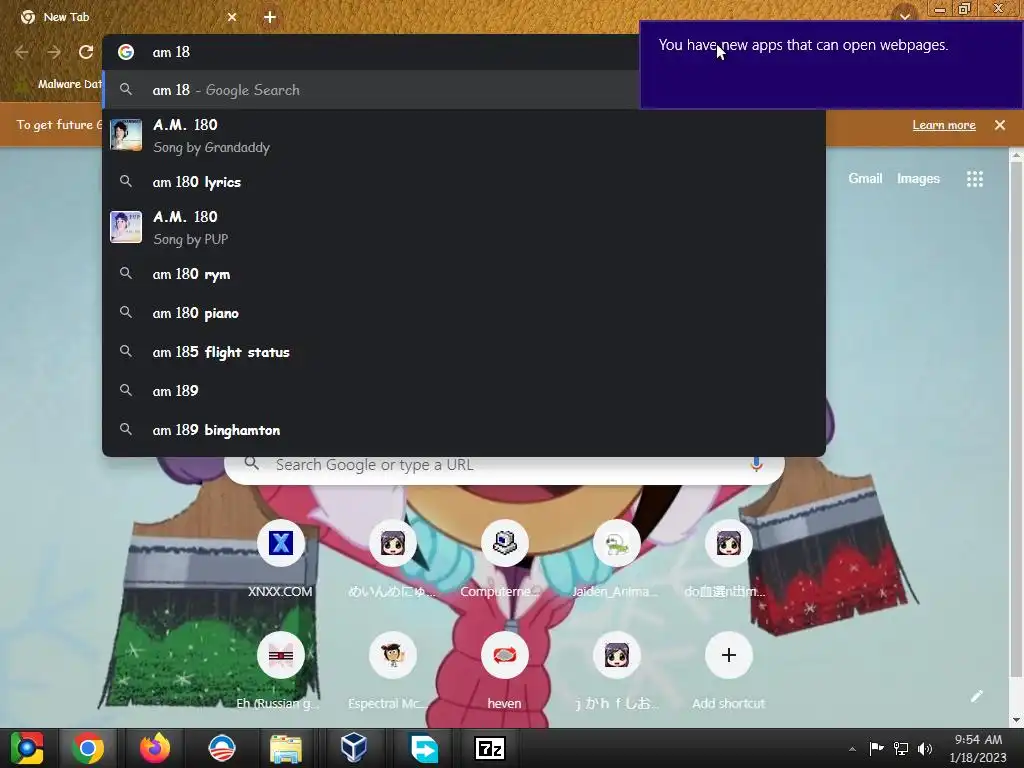
Task: Open 7-Zip from the taskbar
Action: tap(490, 748)
